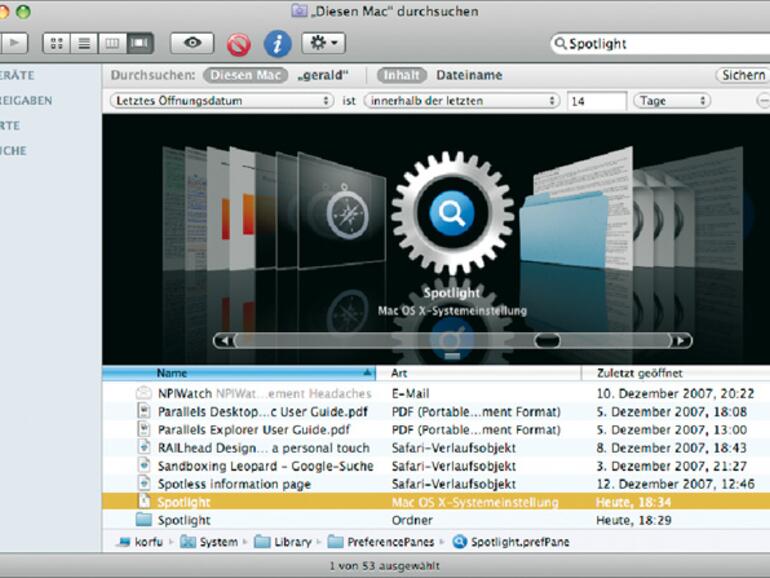Image resolution: width=770 pixels, height=578 pixels.
Task: Open the 'innerhalb der letzten' dropdown
Action: pos(462,101)
